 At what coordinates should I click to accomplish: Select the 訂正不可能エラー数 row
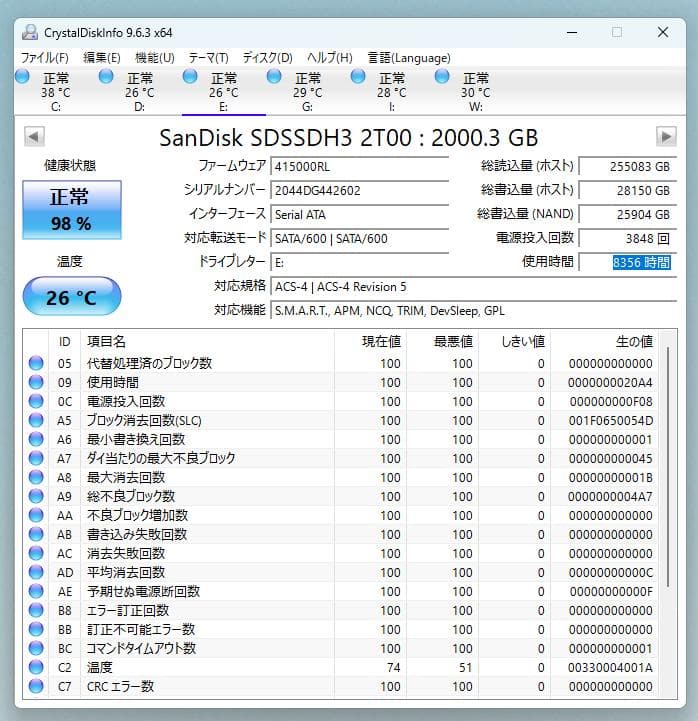341,629
